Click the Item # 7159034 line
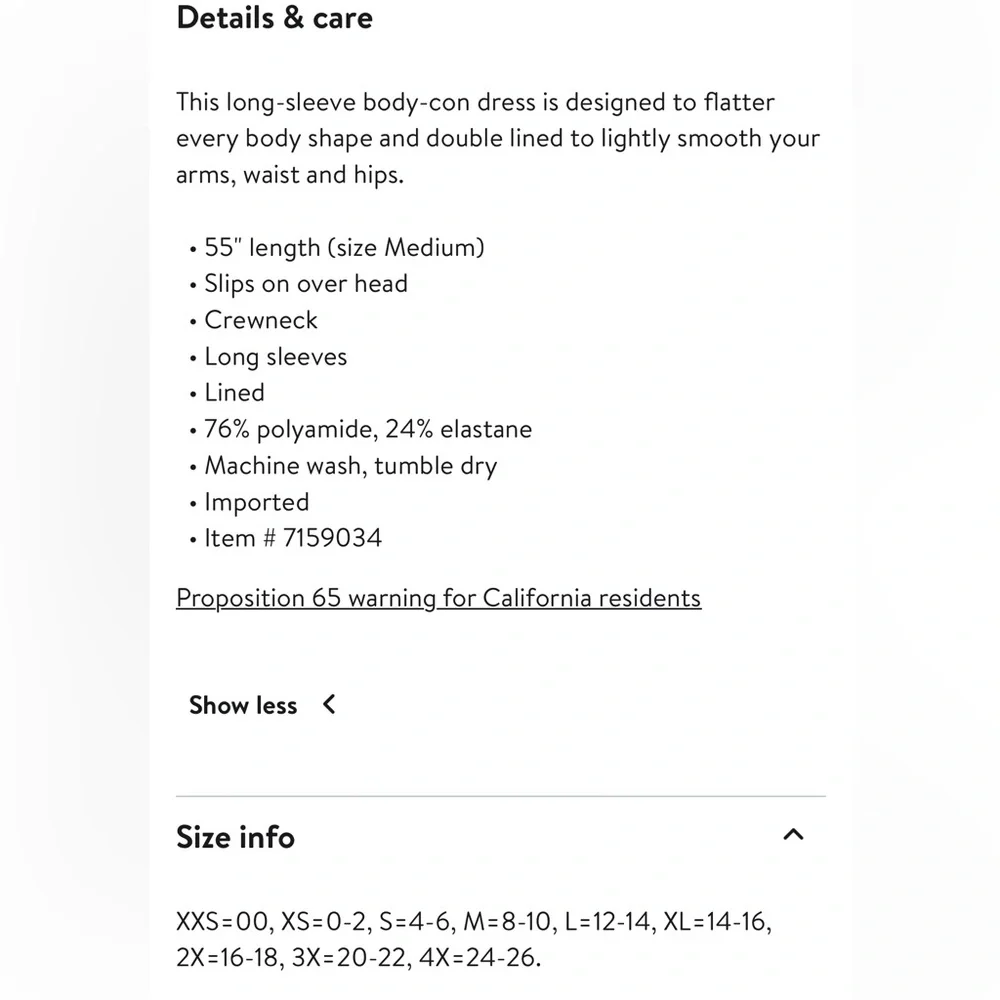The height and width of the screenshot is (1000, 1000). point(292,538)
